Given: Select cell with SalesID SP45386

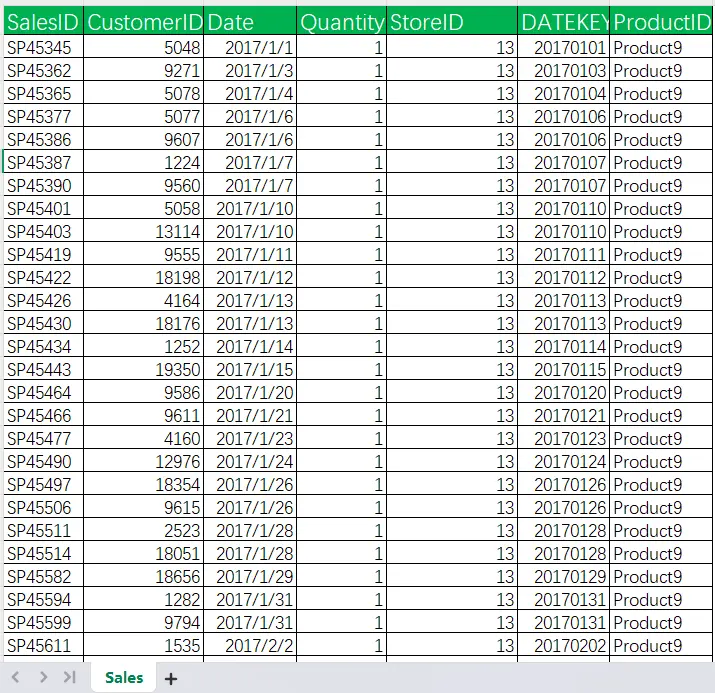Looking at the screenshot, I should (43, 138).
